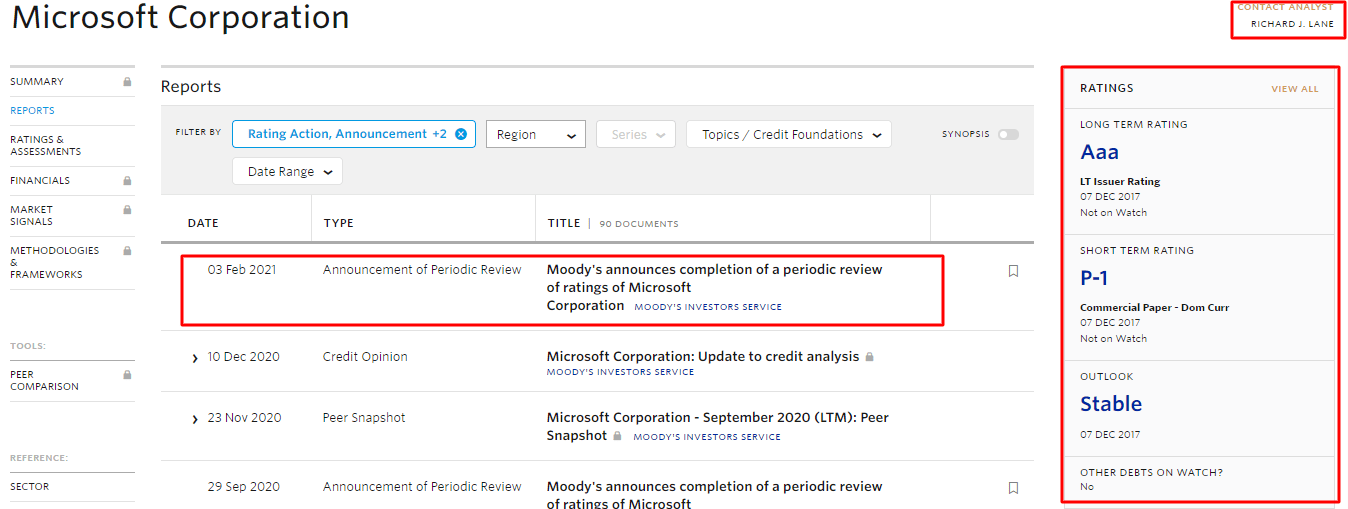
Task: Open the Region dropdown
Action: pyautogui.click(x=536, y=134)
